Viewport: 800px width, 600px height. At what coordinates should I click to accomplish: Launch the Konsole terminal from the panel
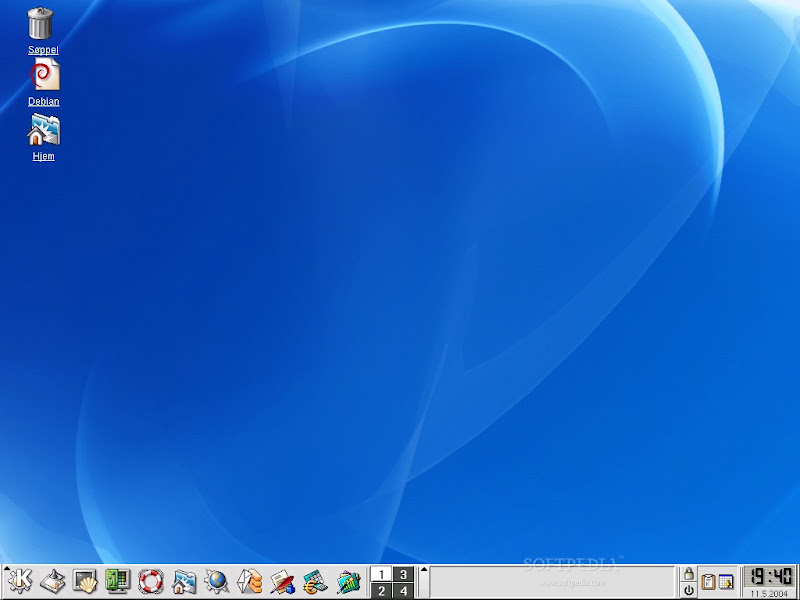(x=86, y=580)
